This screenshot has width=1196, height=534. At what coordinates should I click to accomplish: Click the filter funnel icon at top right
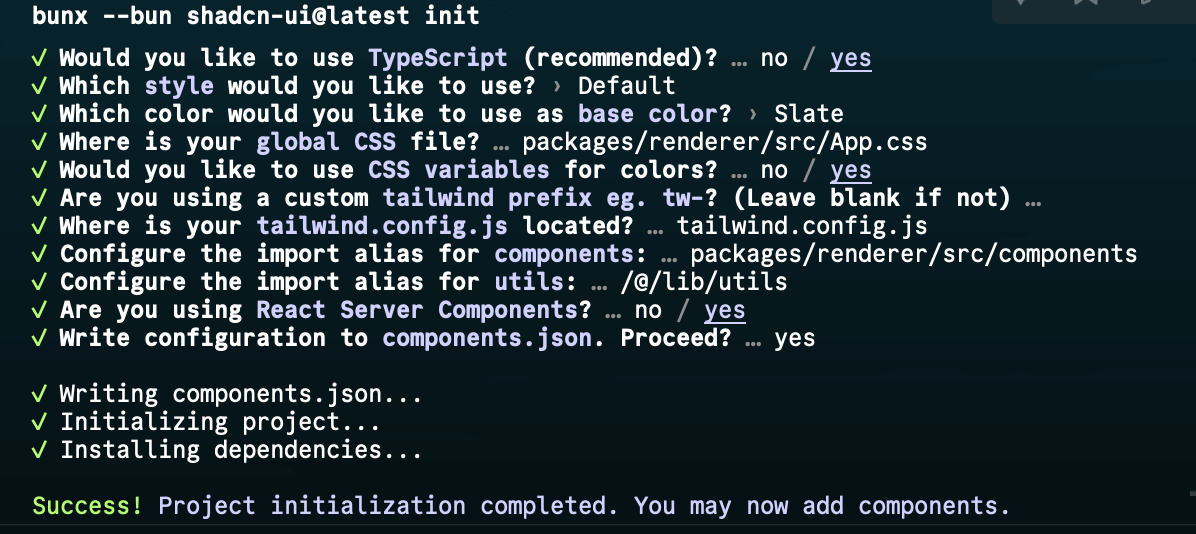pyautogui.click(x=1021, y=2)
